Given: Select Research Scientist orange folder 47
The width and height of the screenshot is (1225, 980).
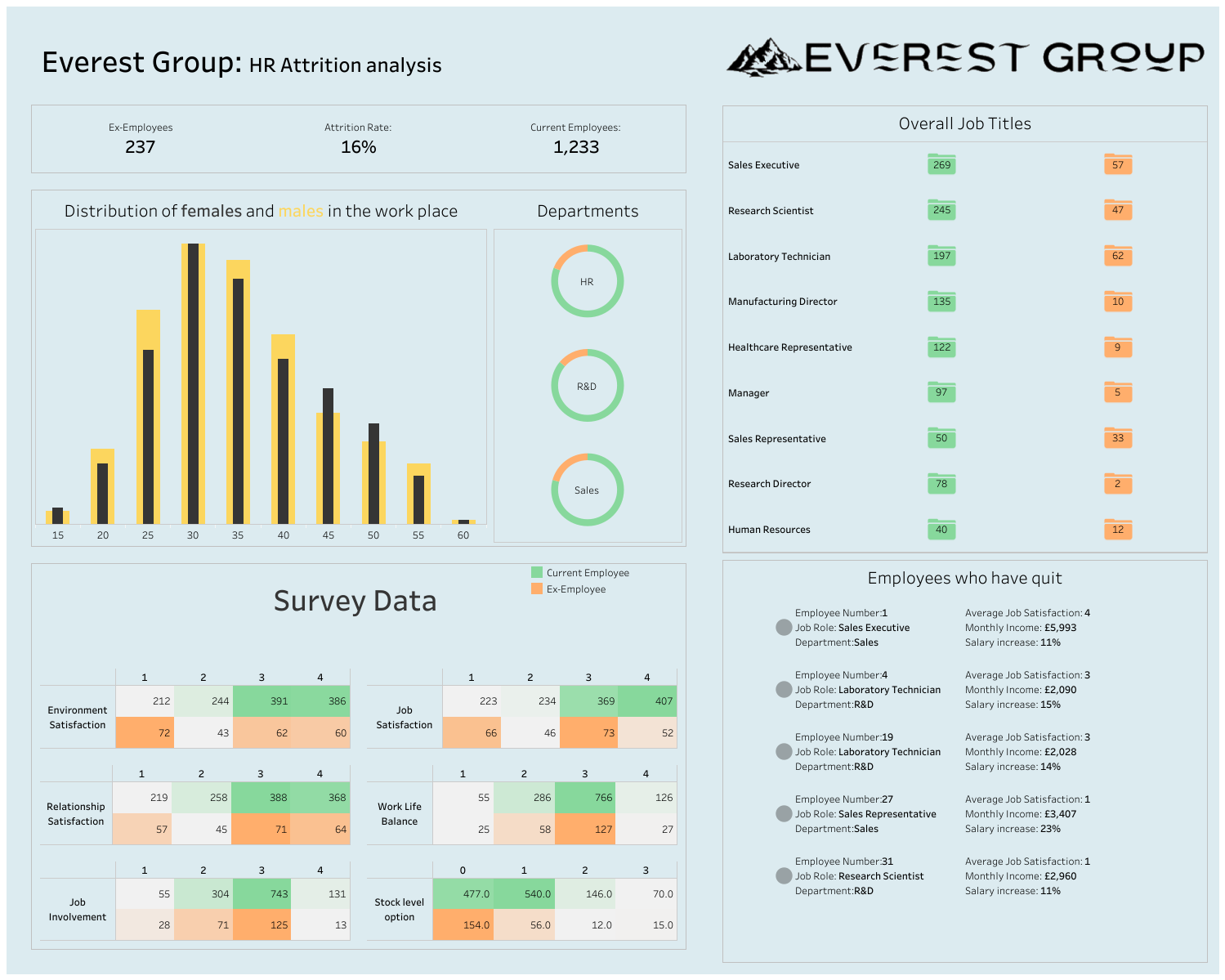Looking at the screenshot, I should click(1118, 210).
